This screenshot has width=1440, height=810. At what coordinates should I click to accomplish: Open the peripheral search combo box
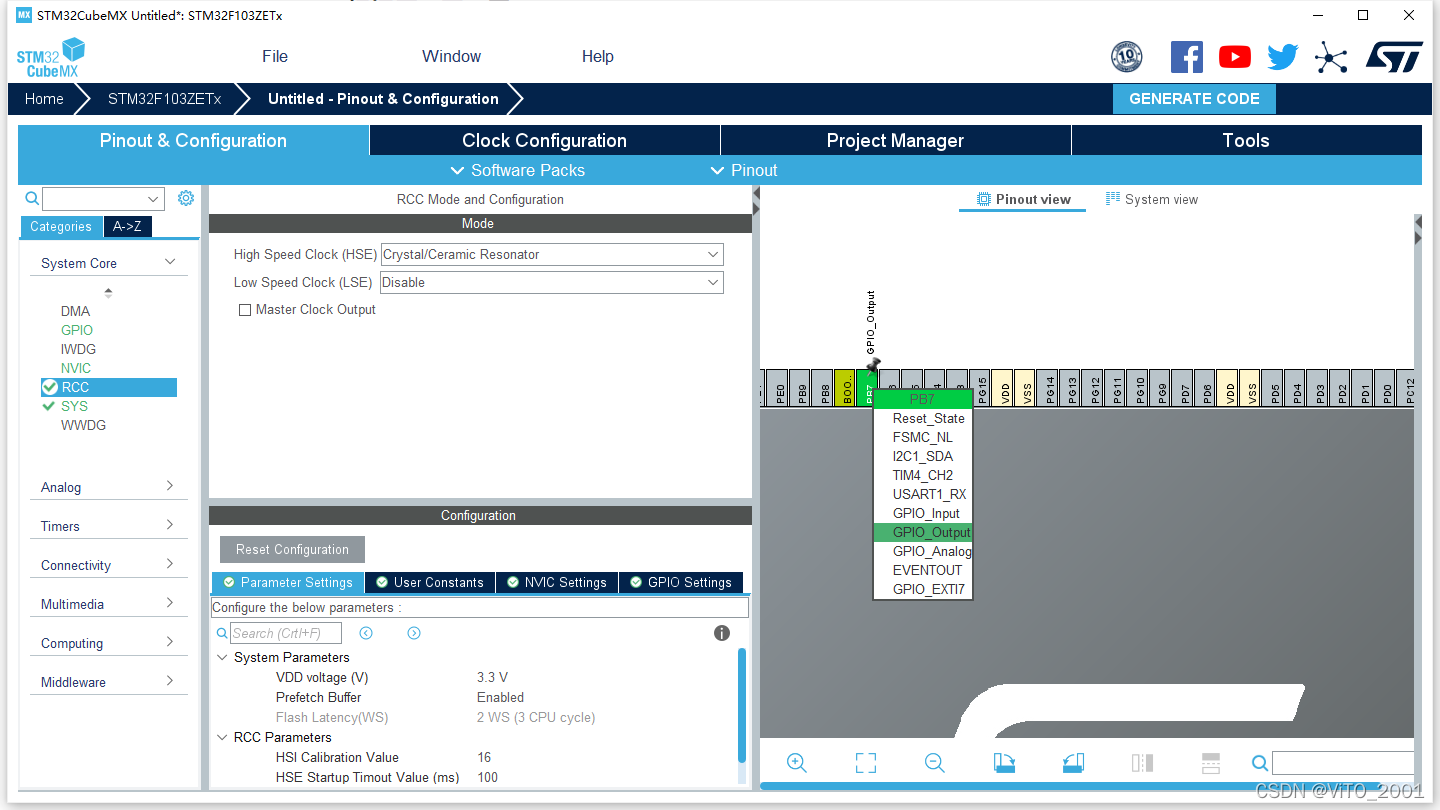pos(103,199)
